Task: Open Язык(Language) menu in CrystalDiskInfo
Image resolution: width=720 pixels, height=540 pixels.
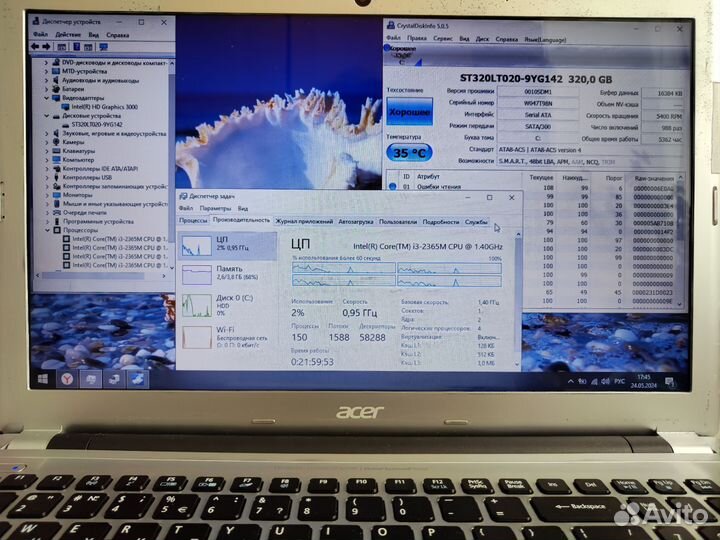Action: pyautogui.click(x=545, y=39)
